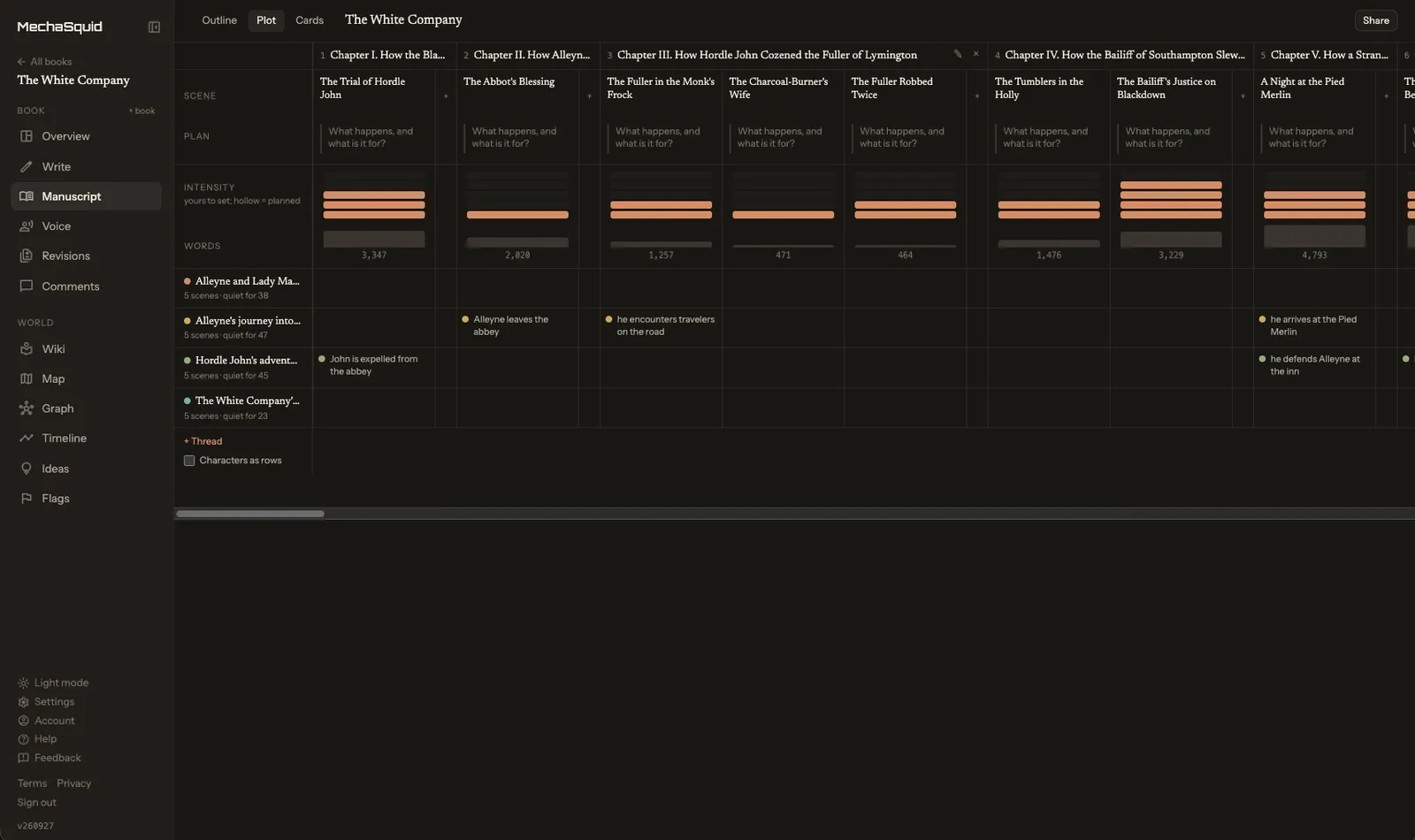Open the Wiki page
Viewport: 1415px width, 840px height.
tap(86, 349)
